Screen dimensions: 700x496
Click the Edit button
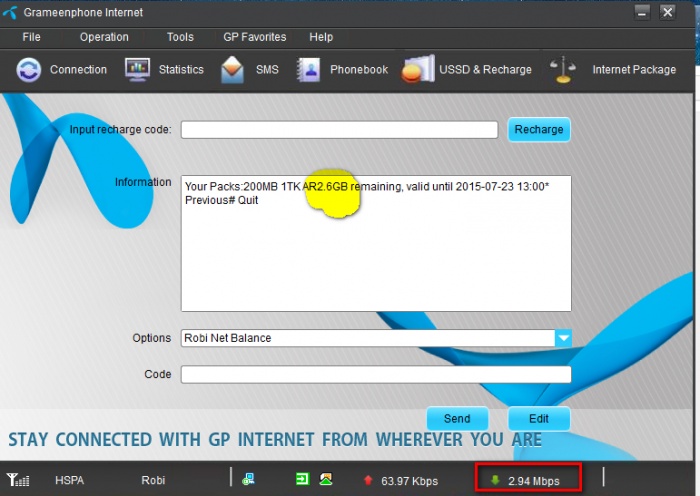[539, 418]
